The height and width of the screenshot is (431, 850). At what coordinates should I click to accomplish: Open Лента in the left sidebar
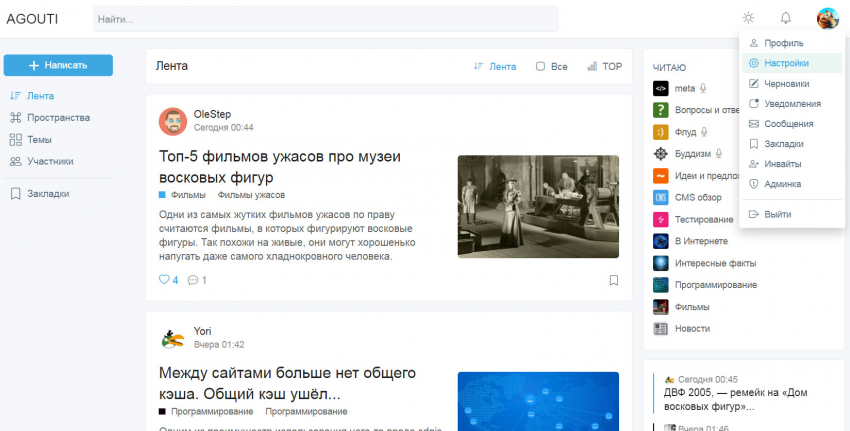(33, 96)
